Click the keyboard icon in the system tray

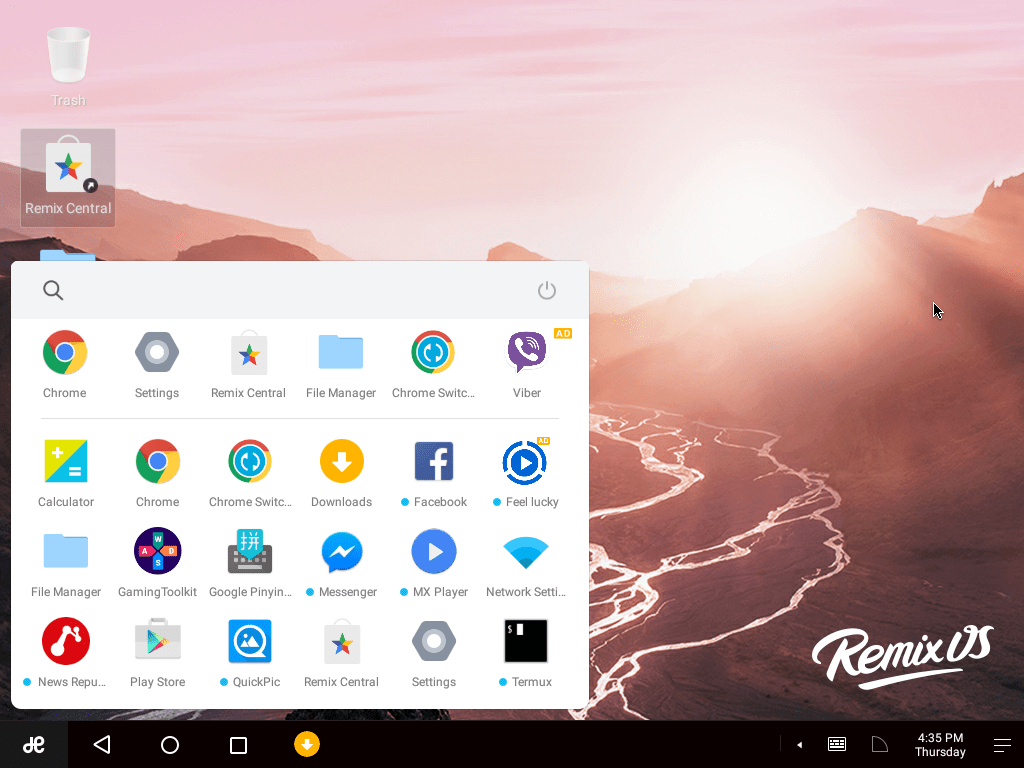(837, 744)
